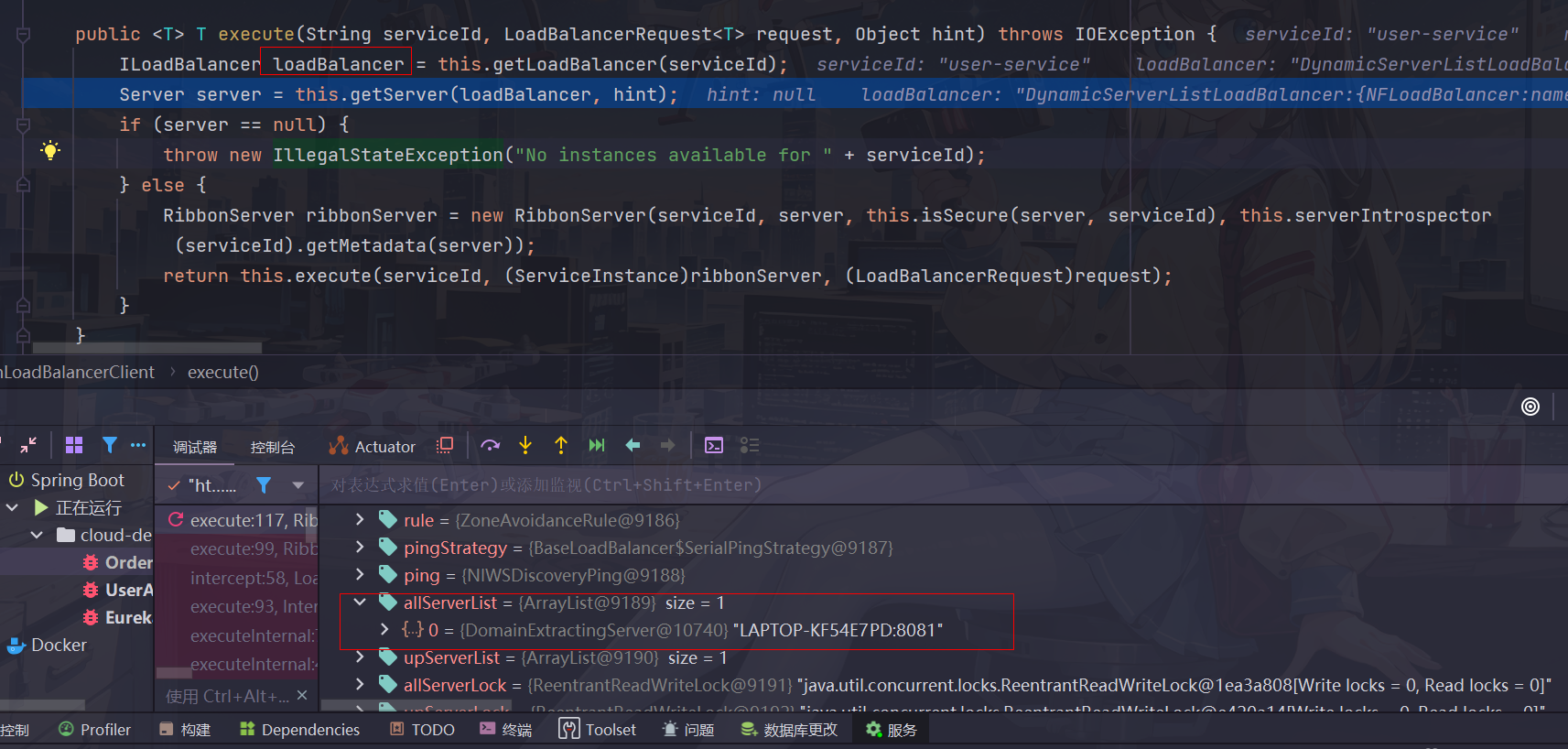Open the Group By grid icon
The height and width of the screenshot is (749, 1568).
pyautogui.click(x=74, y=445)
